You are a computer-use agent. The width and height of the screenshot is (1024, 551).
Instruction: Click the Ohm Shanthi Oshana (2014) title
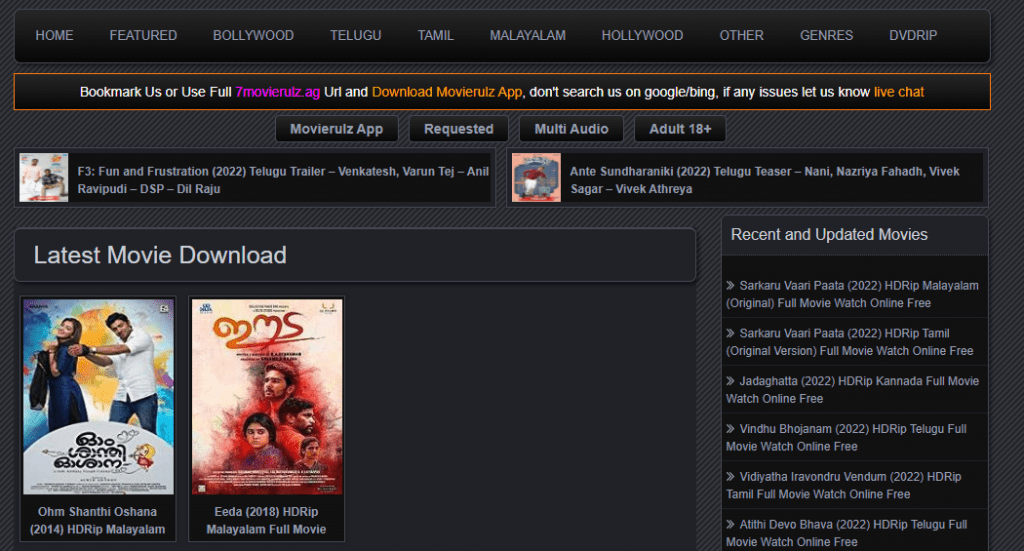point(97,520)
